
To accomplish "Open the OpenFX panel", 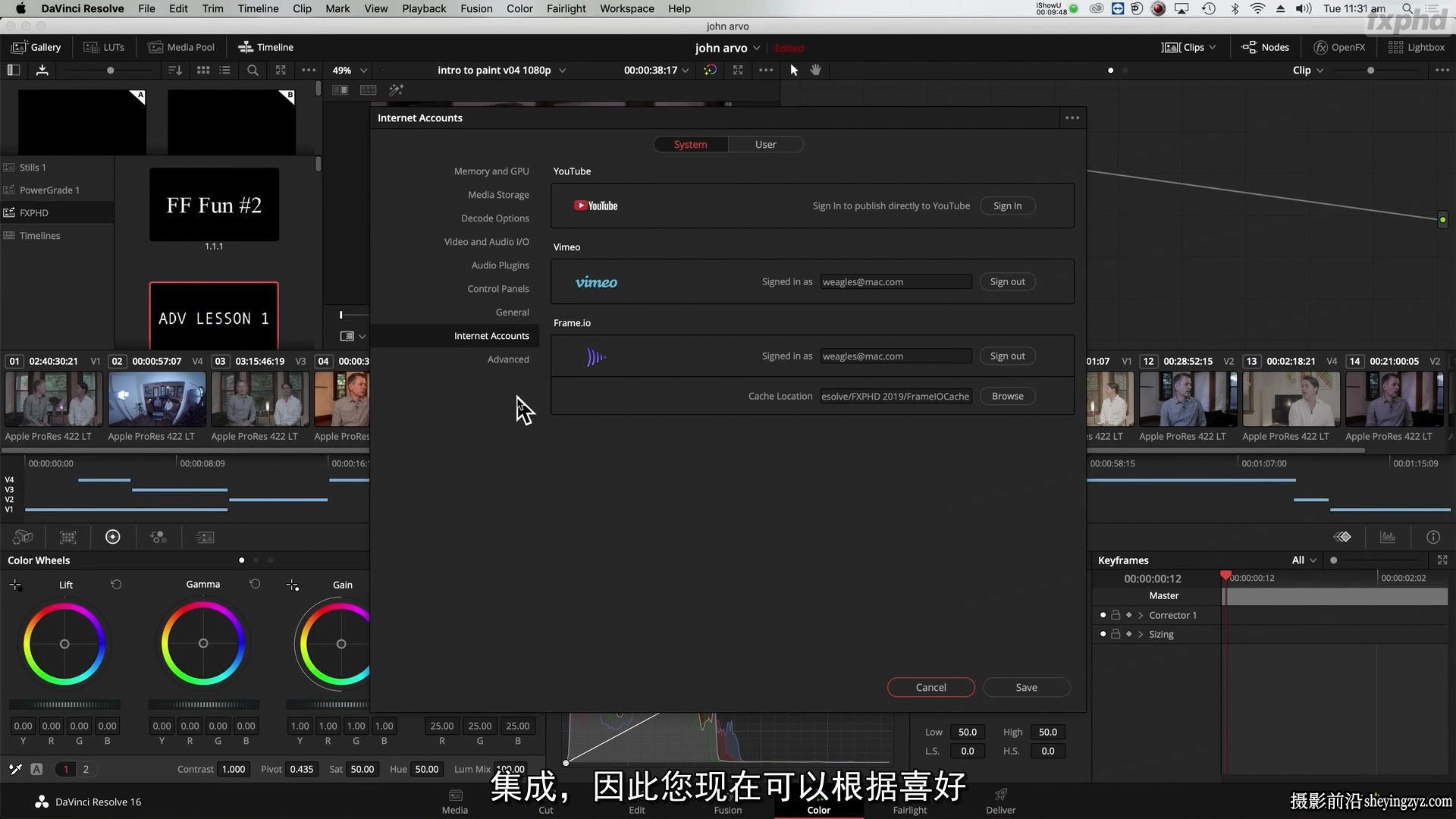I will tap(1339, 47).
